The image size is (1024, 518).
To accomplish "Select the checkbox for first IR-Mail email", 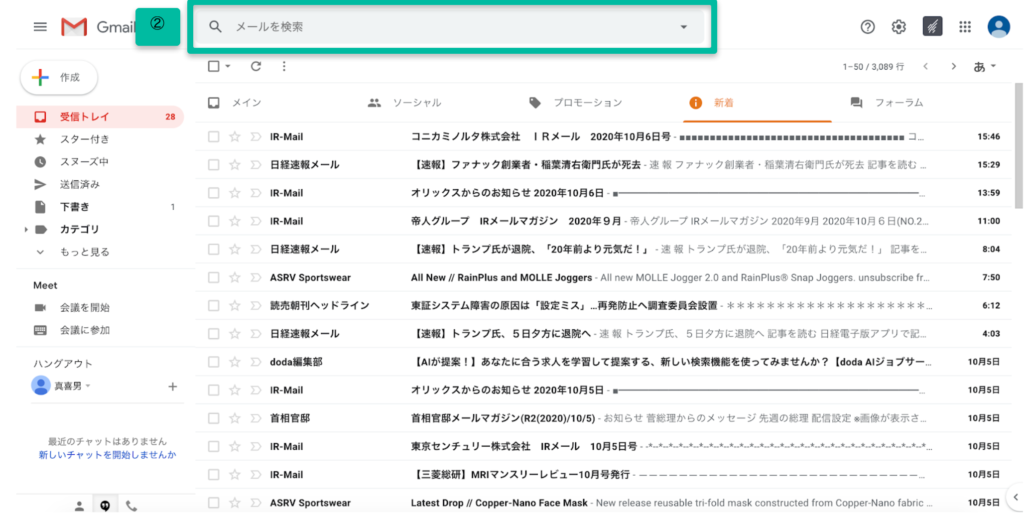I will pos(213,136).
